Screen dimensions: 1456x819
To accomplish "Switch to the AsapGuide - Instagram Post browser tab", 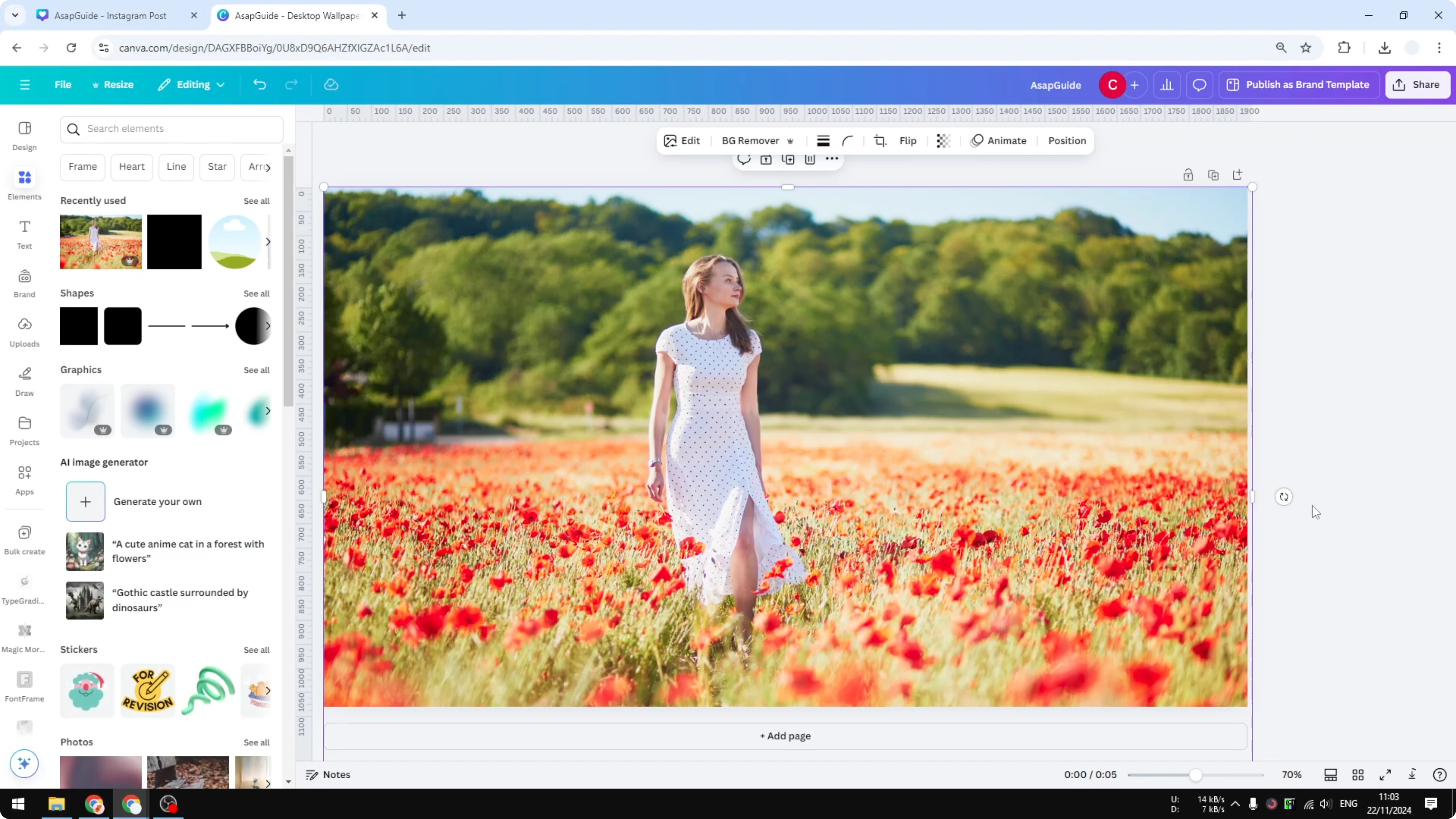I will point(110,15).
